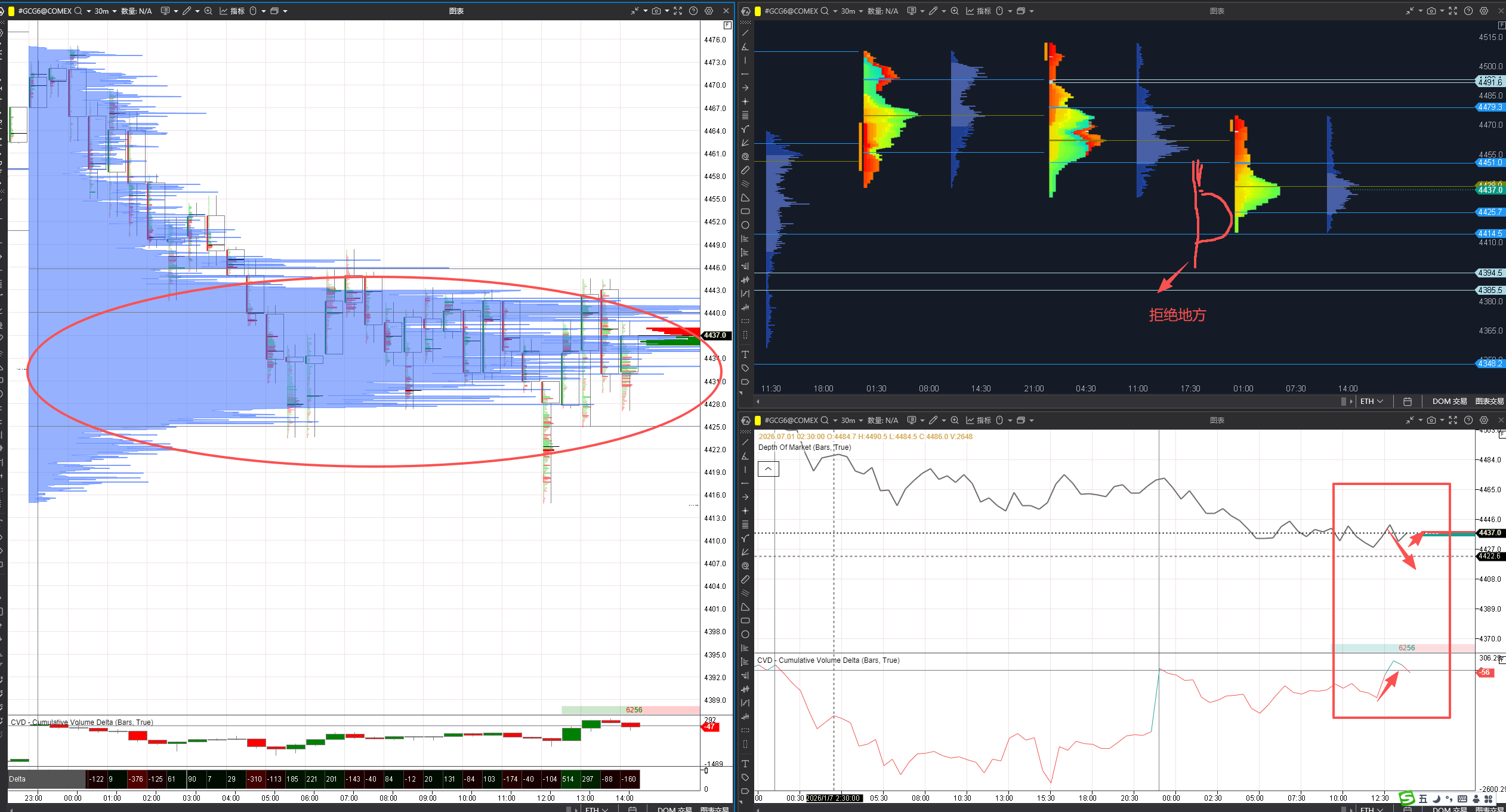Click yellow link color square in top-right chart header
Viewport: 1506px width, 812px height.
point(758,11)
